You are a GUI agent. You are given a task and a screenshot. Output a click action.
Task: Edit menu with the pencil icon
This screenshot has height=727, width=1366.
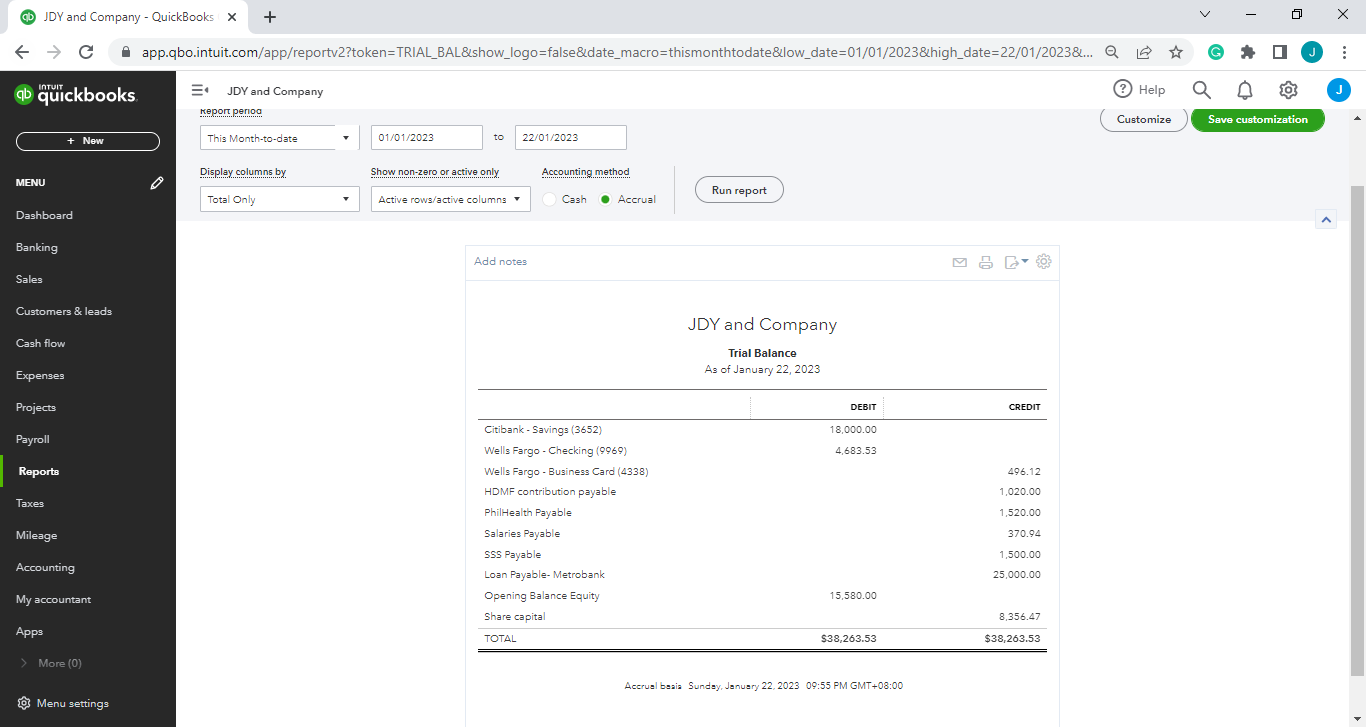157,183
